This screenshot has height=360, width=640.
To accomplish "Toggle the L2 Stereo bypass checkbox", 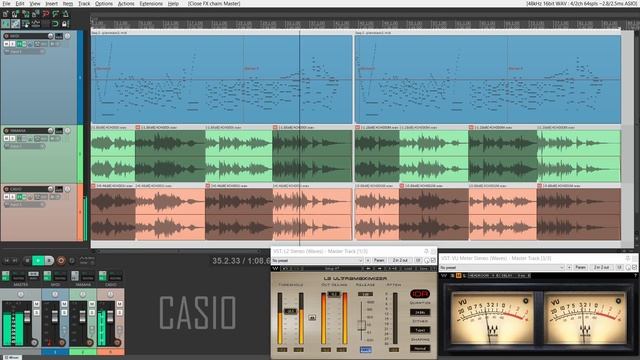I will [433, 260].
